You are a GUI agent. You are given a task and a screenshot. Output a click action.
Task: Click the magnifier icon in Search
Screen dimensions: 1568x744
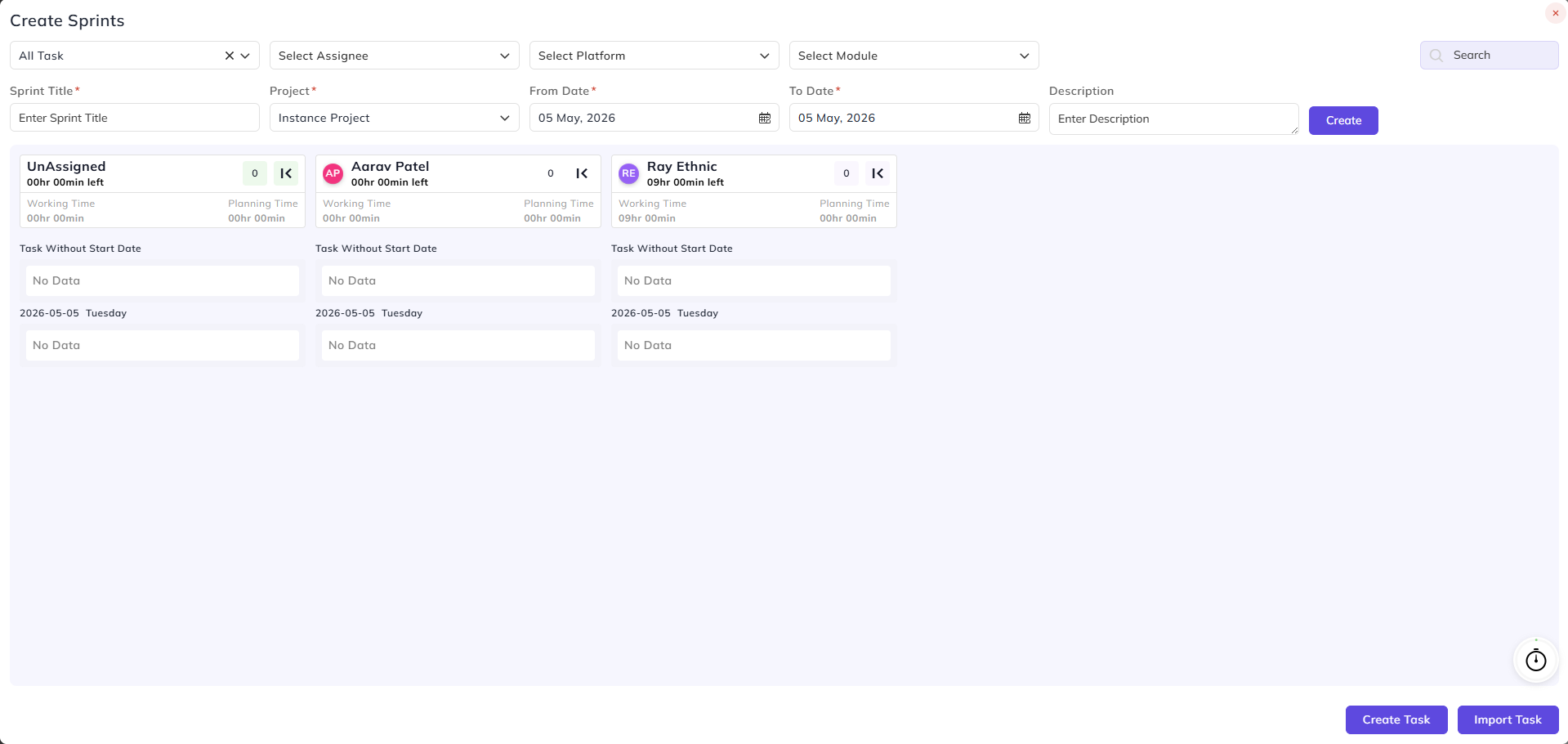1436,56
